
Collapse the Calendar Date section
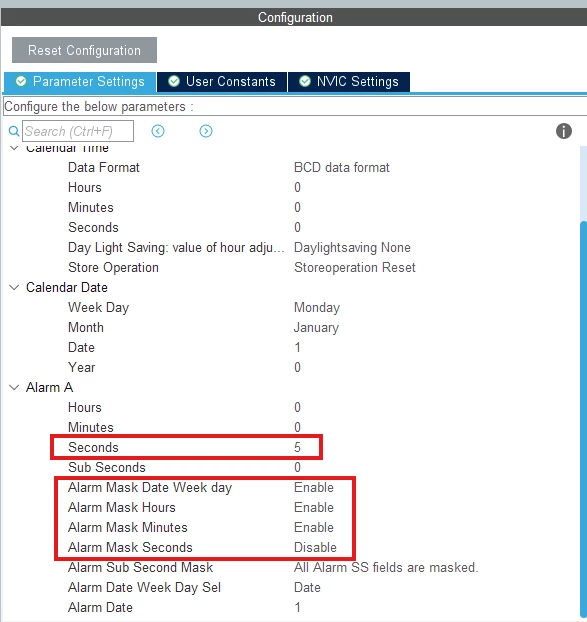point(14,287)
